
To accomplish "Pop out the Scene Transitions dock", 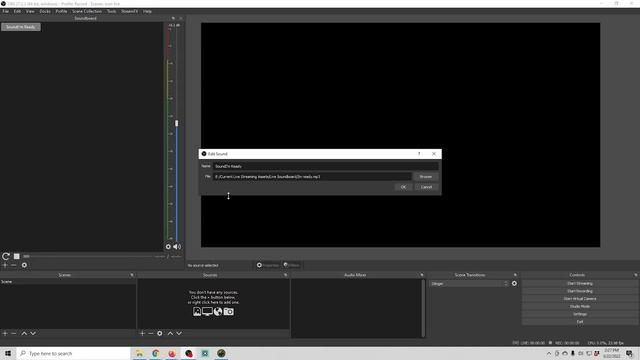I will coord(515,275).
